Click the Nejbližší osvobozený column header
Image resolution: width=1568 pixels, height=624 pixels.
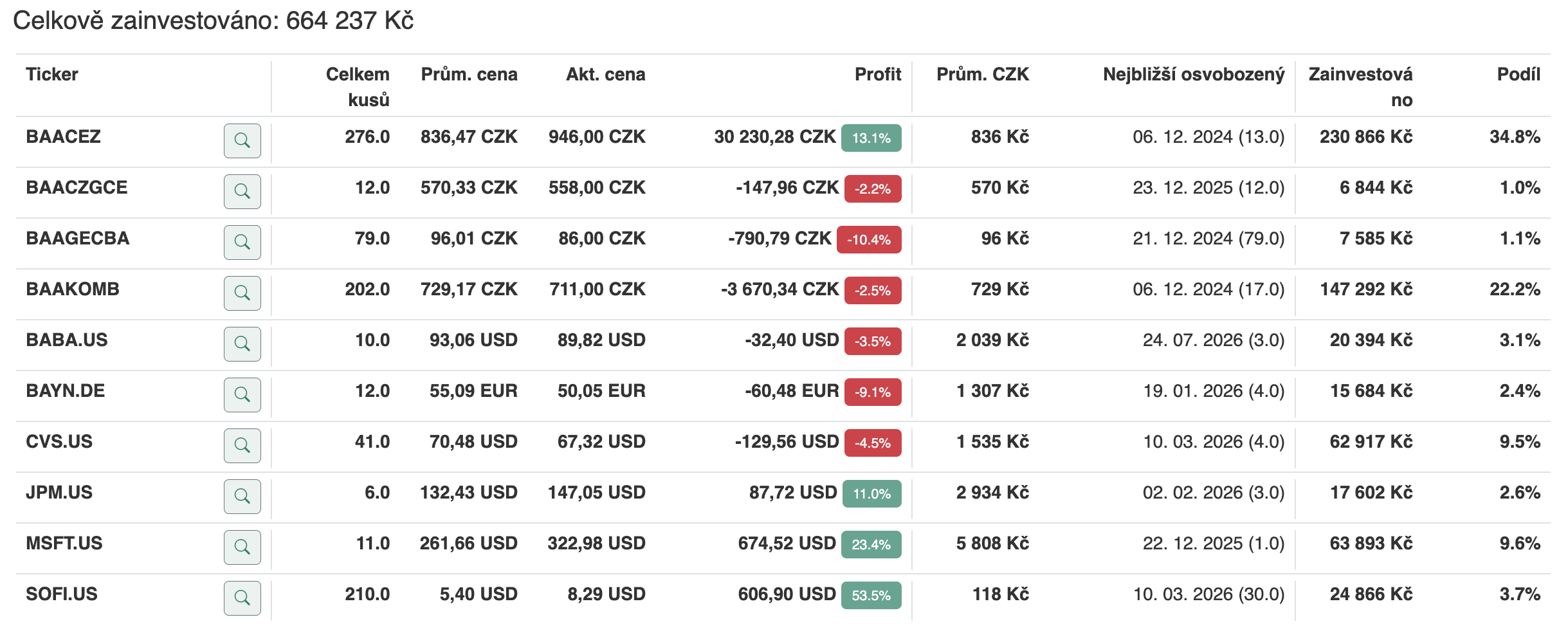click(1194, 75)
